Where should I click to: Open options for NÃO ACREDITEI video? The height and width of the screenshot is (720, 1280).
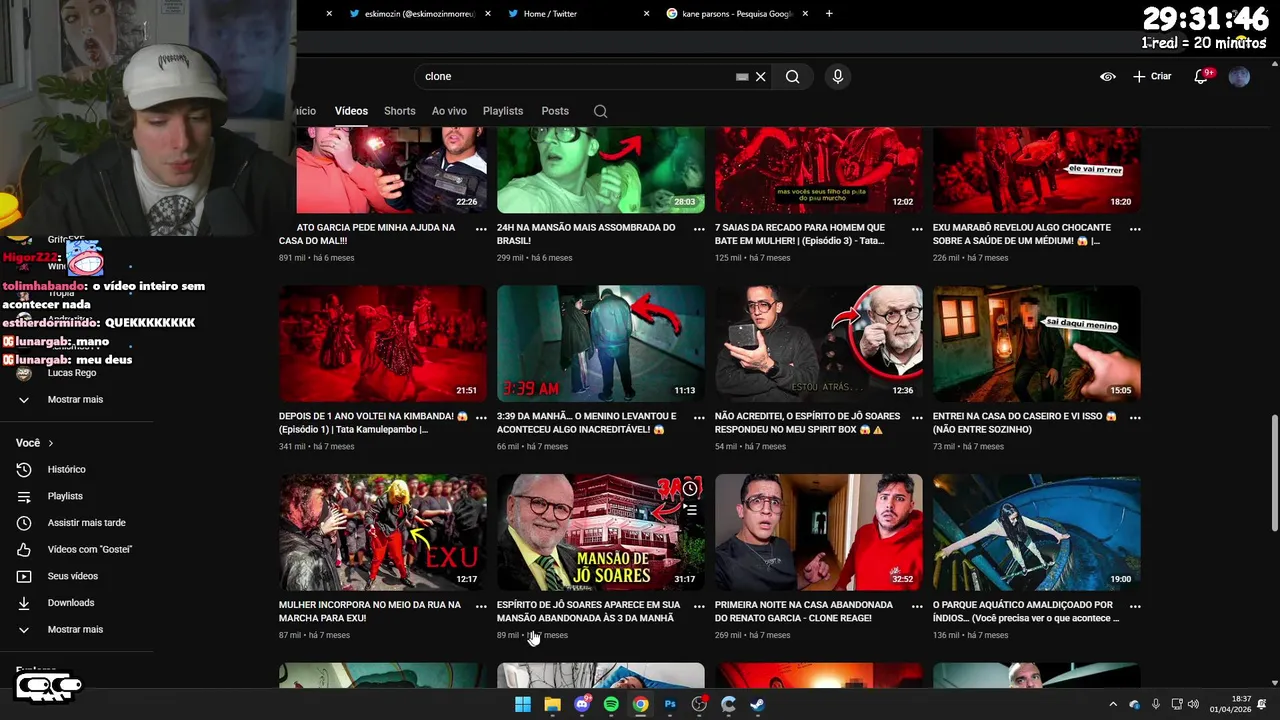tap(917, 418)
